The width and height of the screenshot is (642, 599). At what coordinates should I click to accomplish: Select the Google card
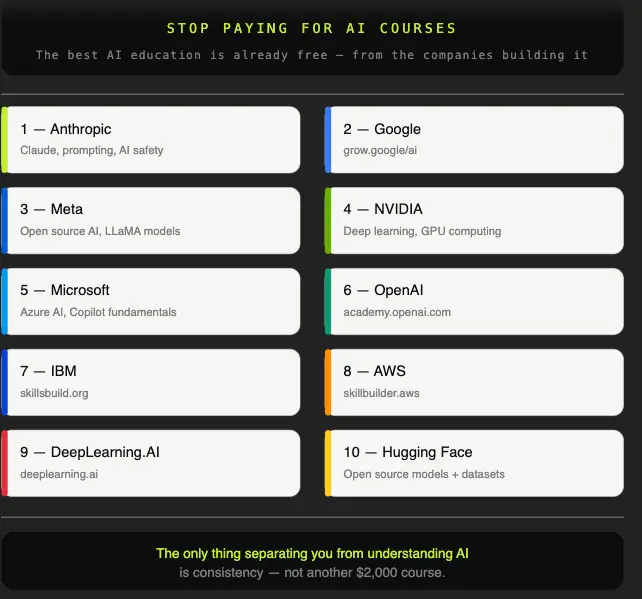tap(474, 140)
